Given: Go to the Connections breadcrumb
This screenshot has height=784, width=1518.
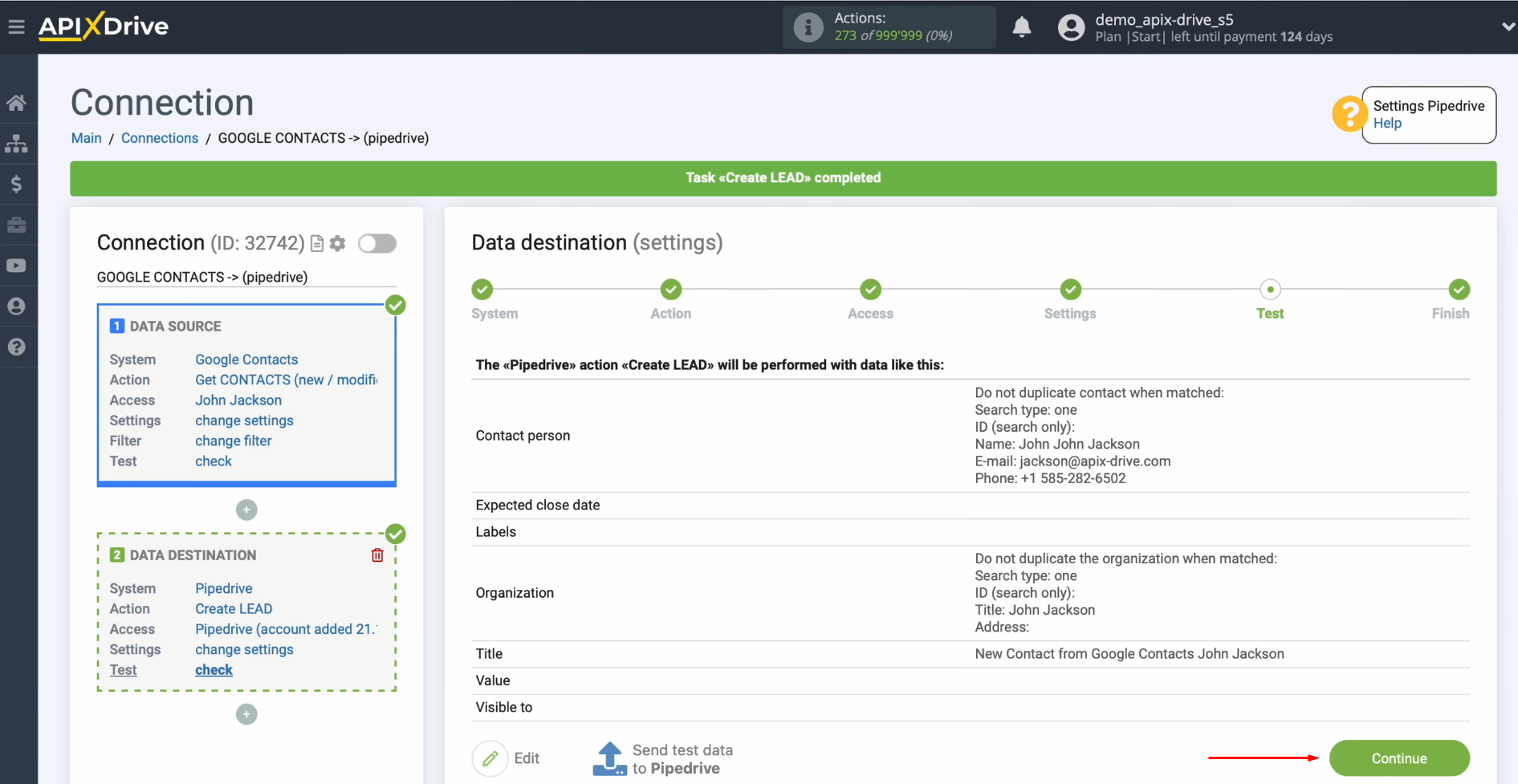Looking at the screenshot, I should pos(160,138).
